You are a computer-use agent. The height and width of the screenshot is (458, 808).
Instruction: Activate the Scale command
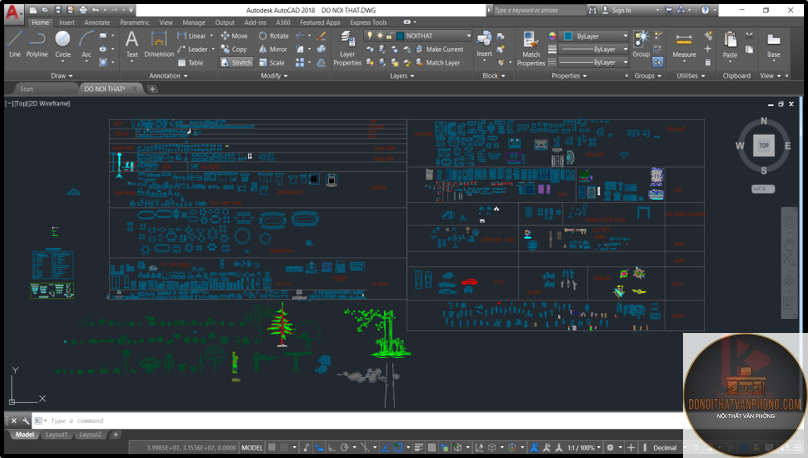pyautogui.click(x=272, y=62)
